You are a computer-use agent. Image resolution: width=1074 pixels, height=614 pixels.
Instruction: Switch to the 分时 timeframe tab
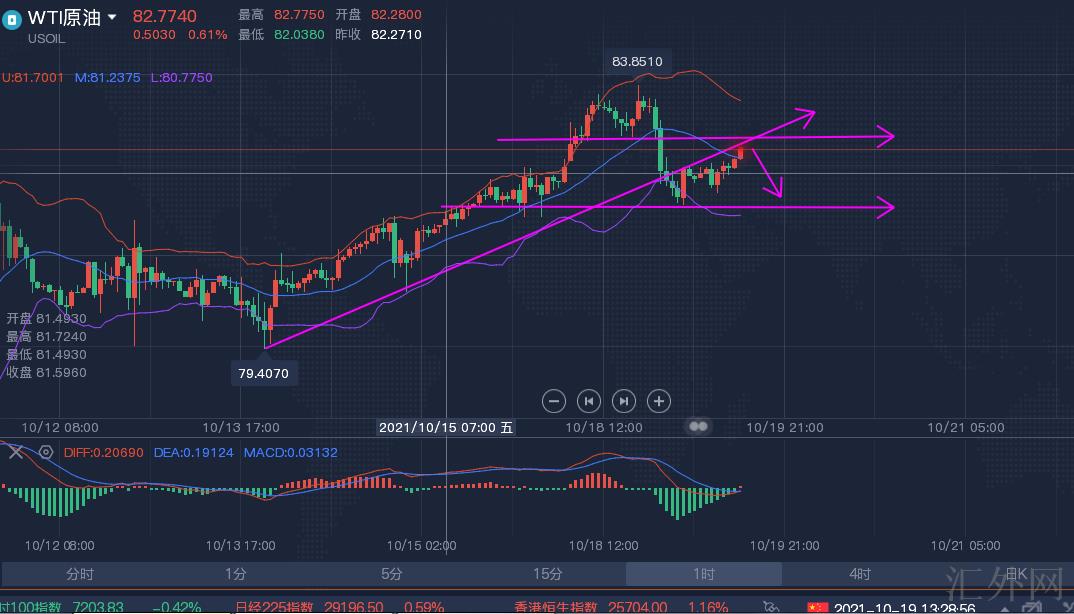pyautogui.click(x=80, y=574)
